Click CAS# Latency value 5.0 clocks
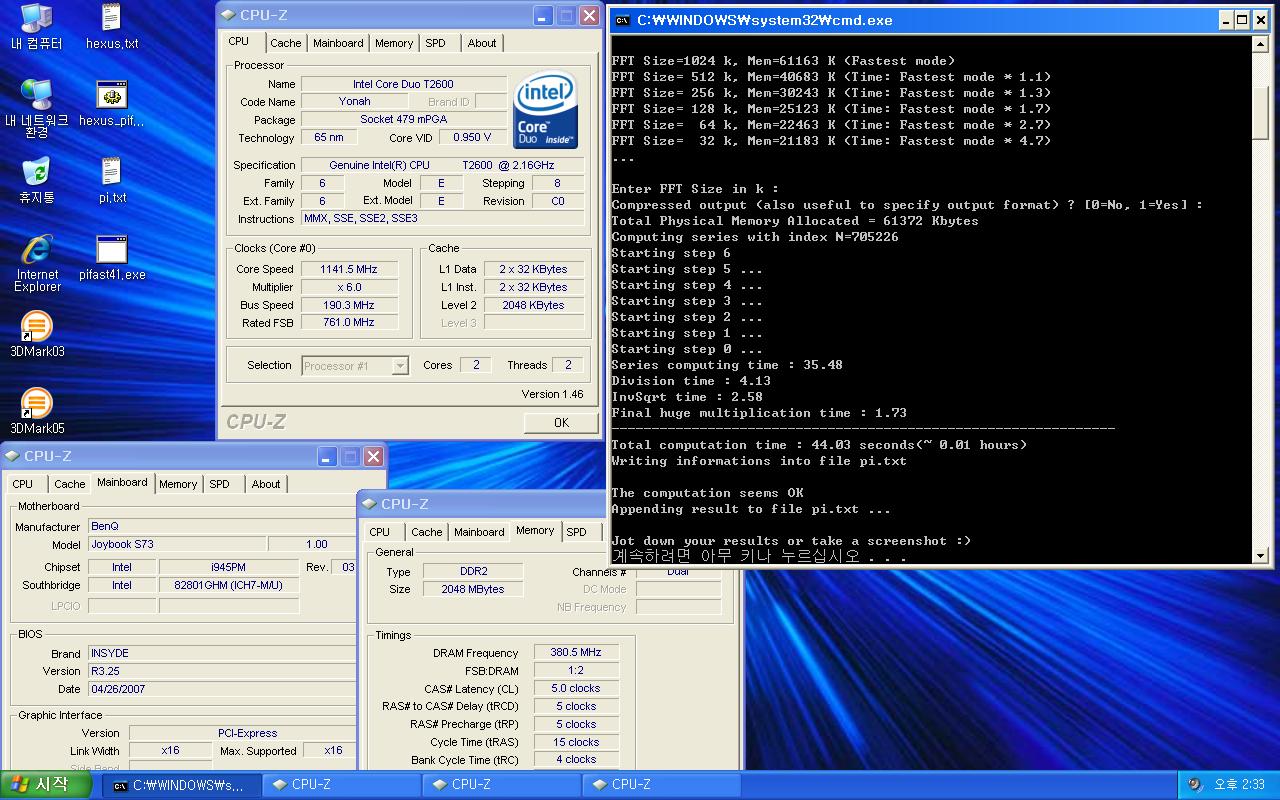 click(x=576, y=689)
